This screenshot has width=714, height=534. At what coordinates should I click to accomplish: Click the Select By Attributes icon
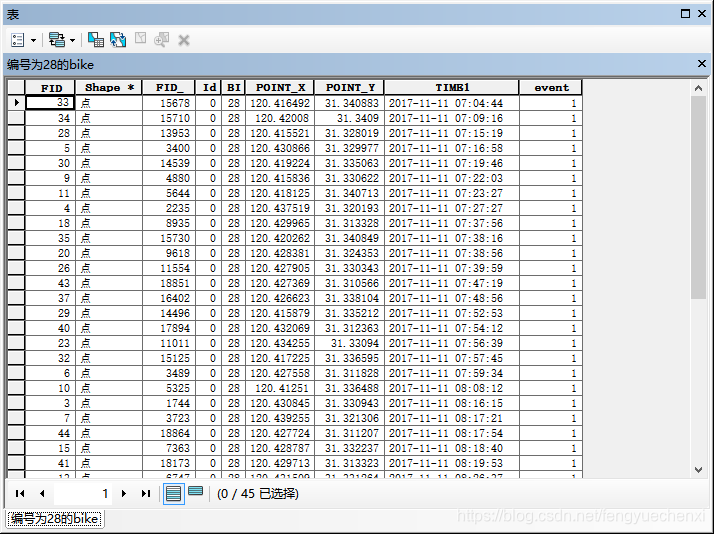(96, 40)
